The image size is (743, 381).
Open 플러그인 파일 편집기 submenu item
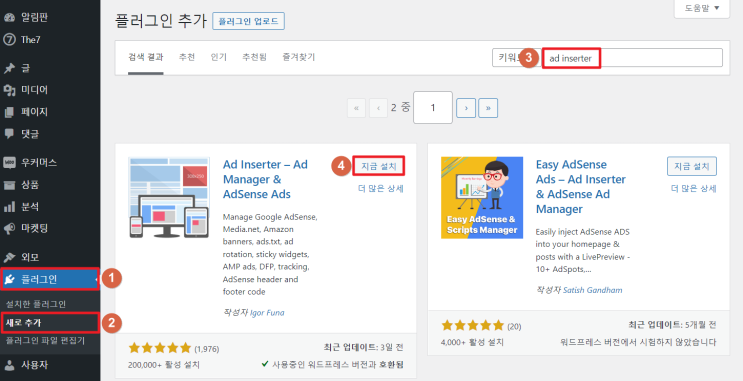tap(45, 340)
